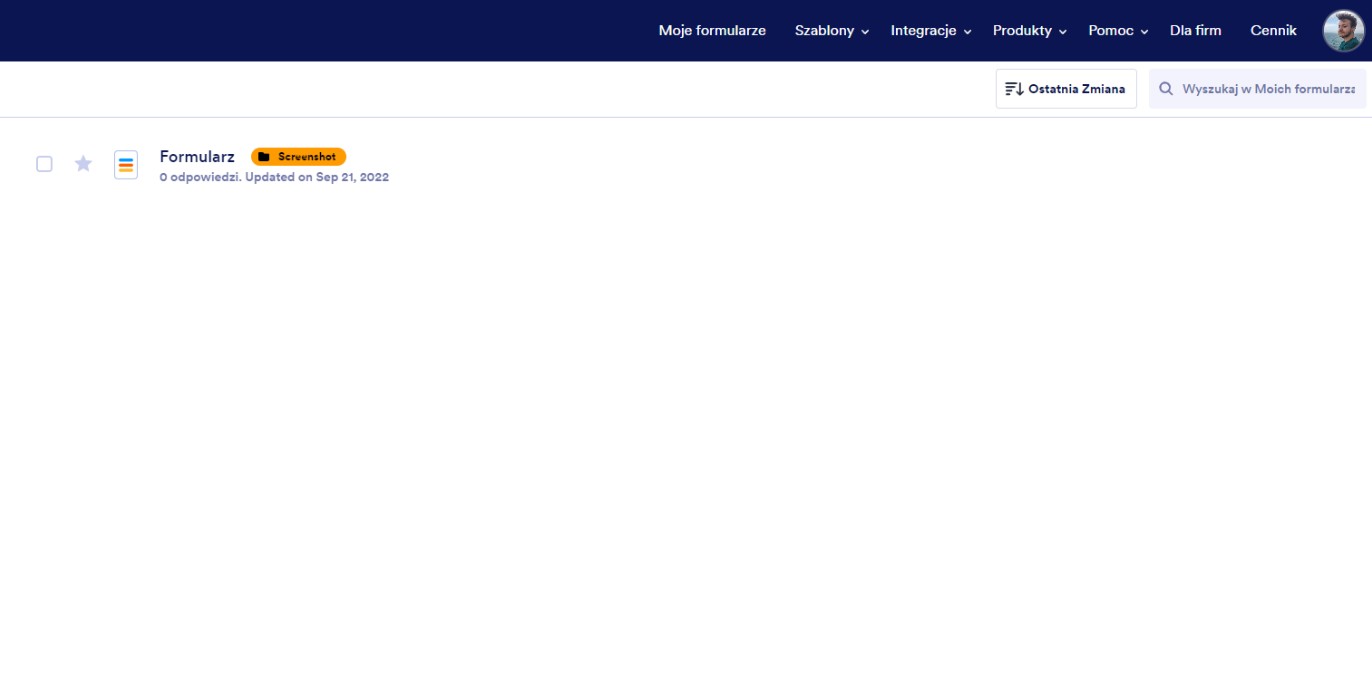
Task: Expand the Pomoc dropdown menu
Action: (x=1118, y=31)
